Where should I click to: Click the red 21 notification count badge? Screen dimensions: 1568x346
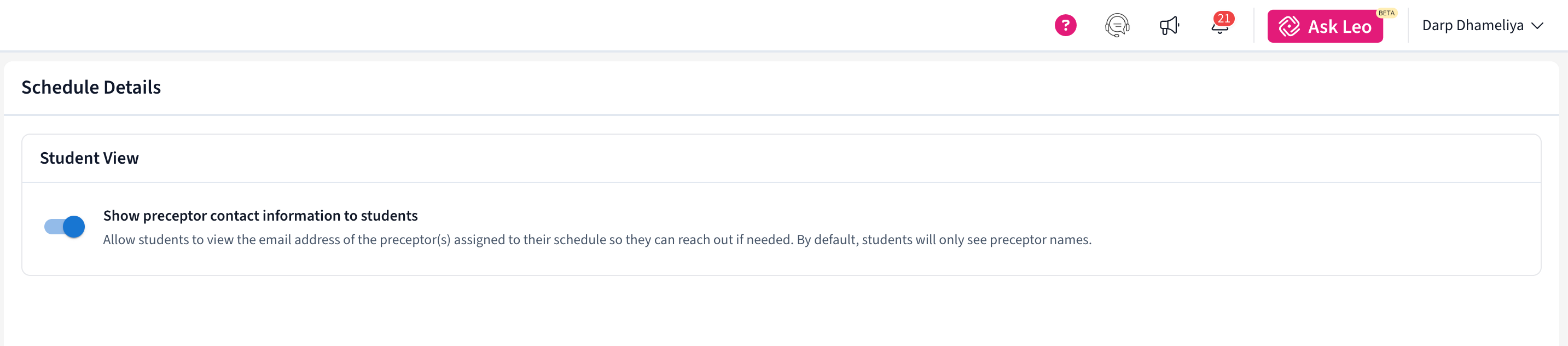pos(1224,18)
